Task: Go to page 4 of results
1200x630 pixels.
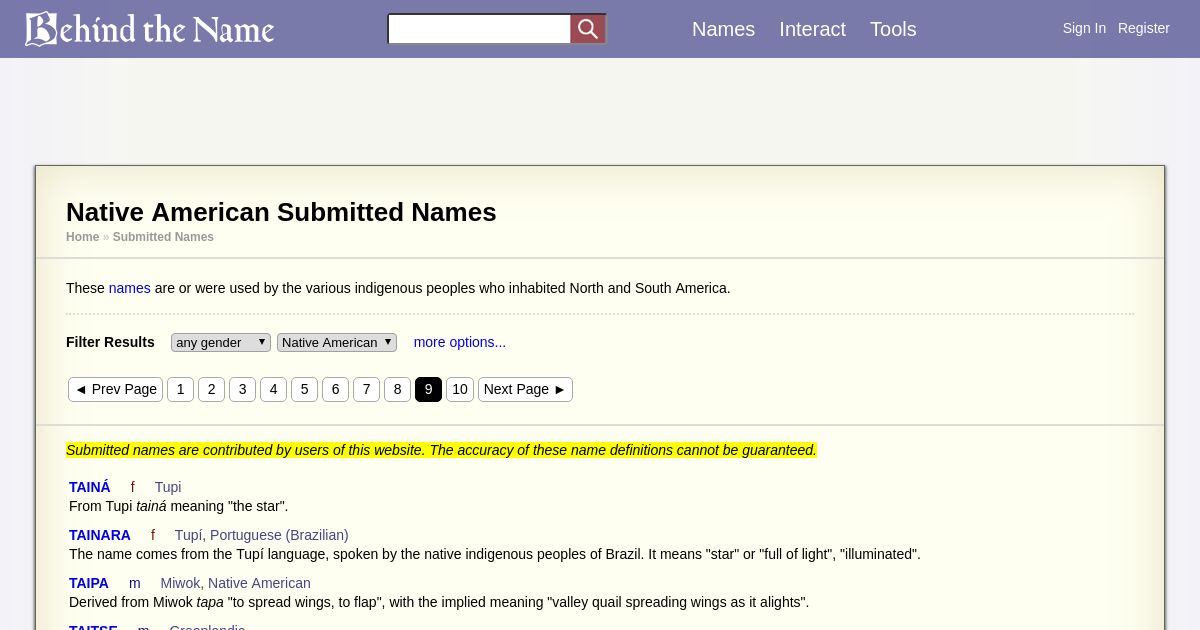Action: pos(273,389)
